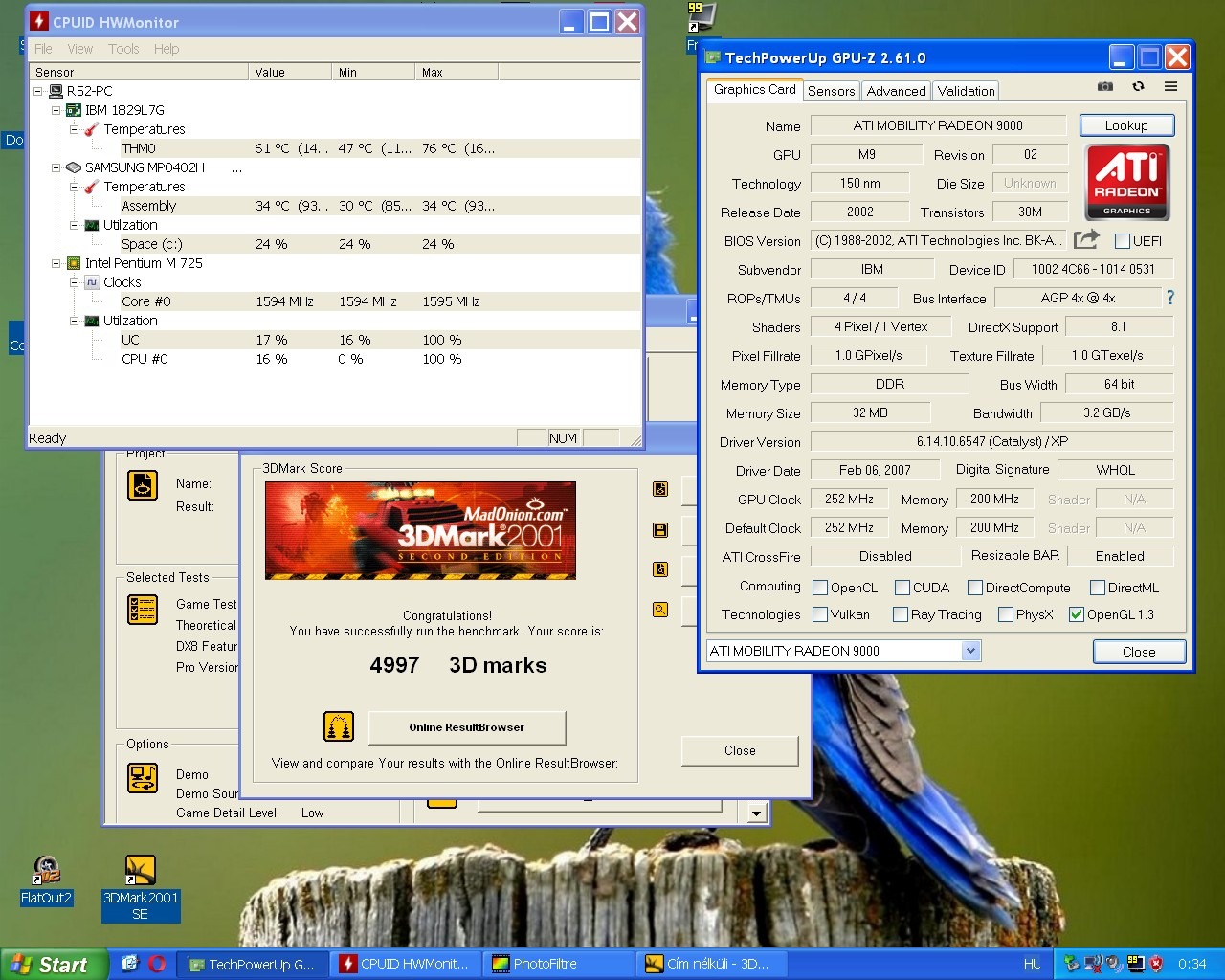
Task: Click the Online ResultBrowser button
Action: tap(467, 727)
